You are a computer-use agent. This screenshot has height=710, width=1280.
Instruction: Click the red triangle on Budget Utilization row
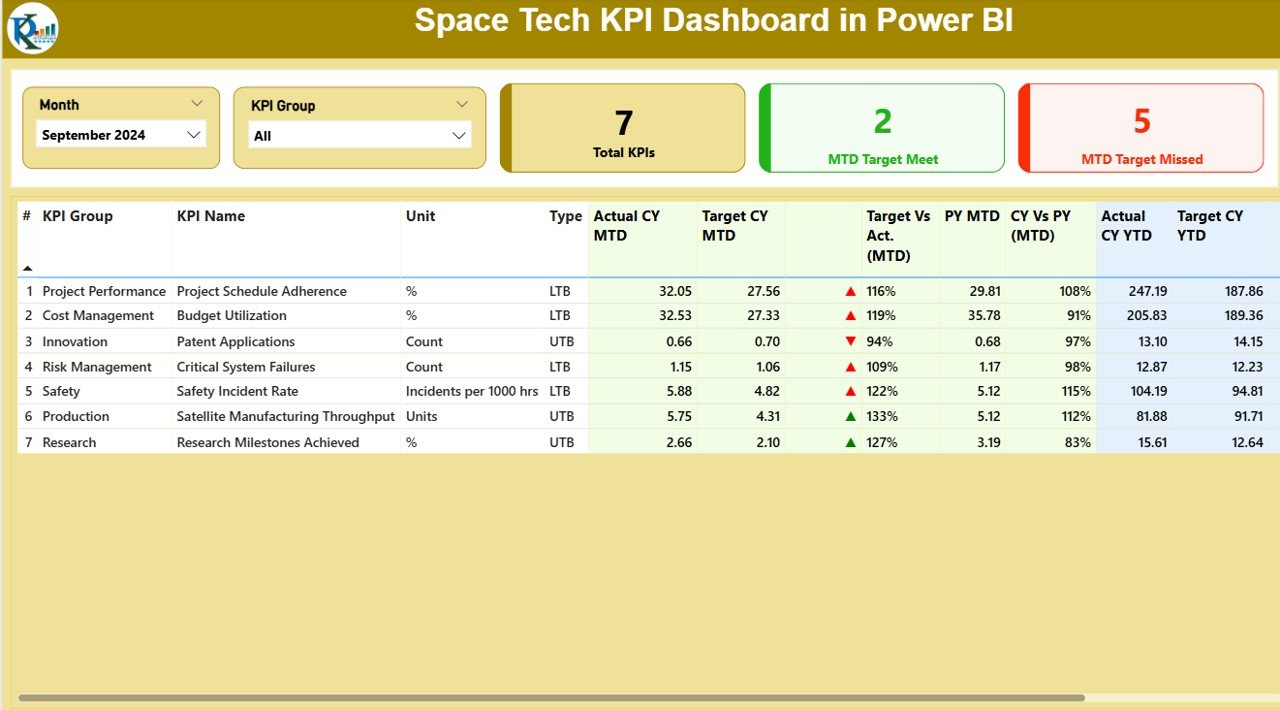(849, 316)
